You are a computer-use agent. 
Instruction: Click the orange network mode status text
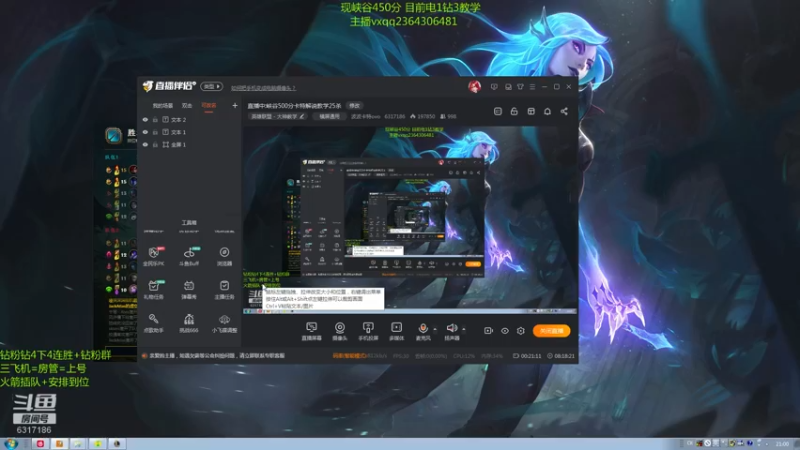tap(348, 356)
